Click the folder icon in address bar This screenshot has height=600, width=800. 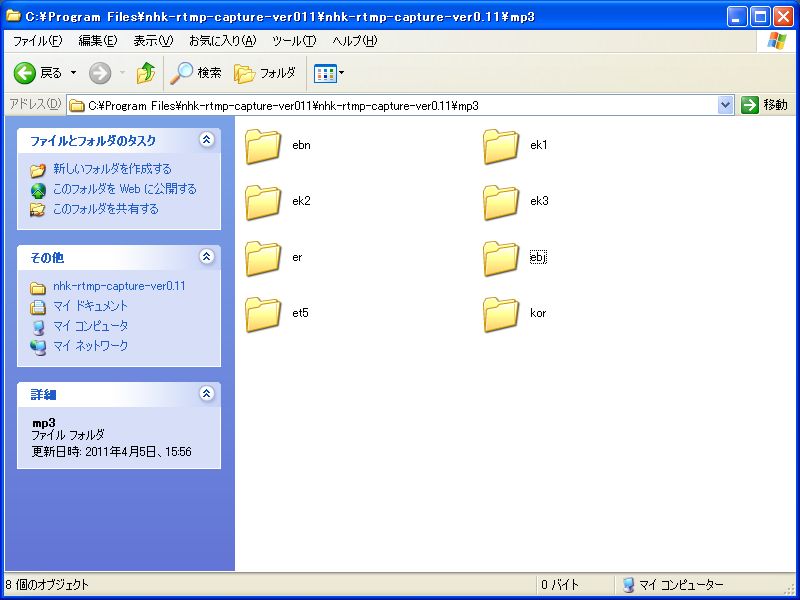(x=77, y=106)
